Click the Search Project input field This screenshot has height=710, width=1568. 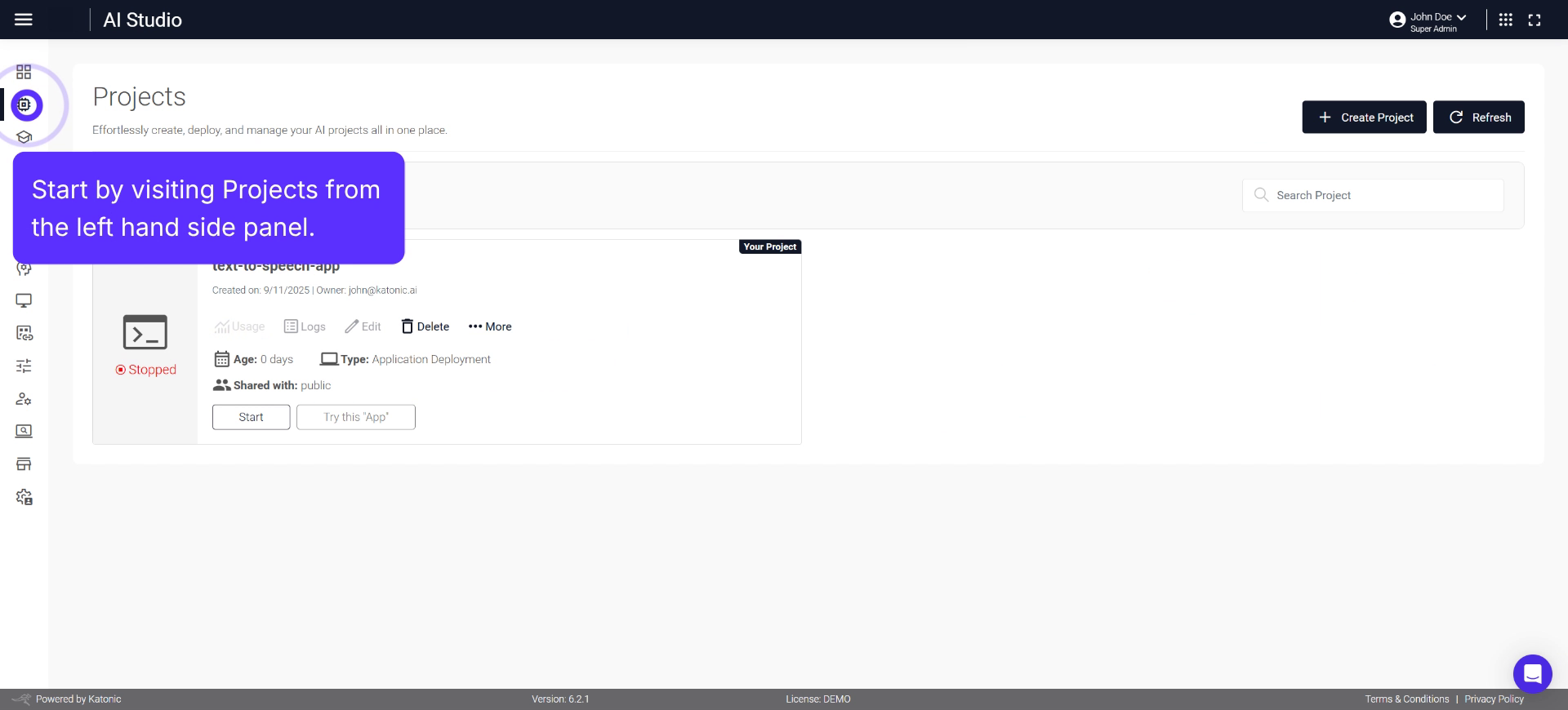pyautogui.click(x=1380, y=195)
